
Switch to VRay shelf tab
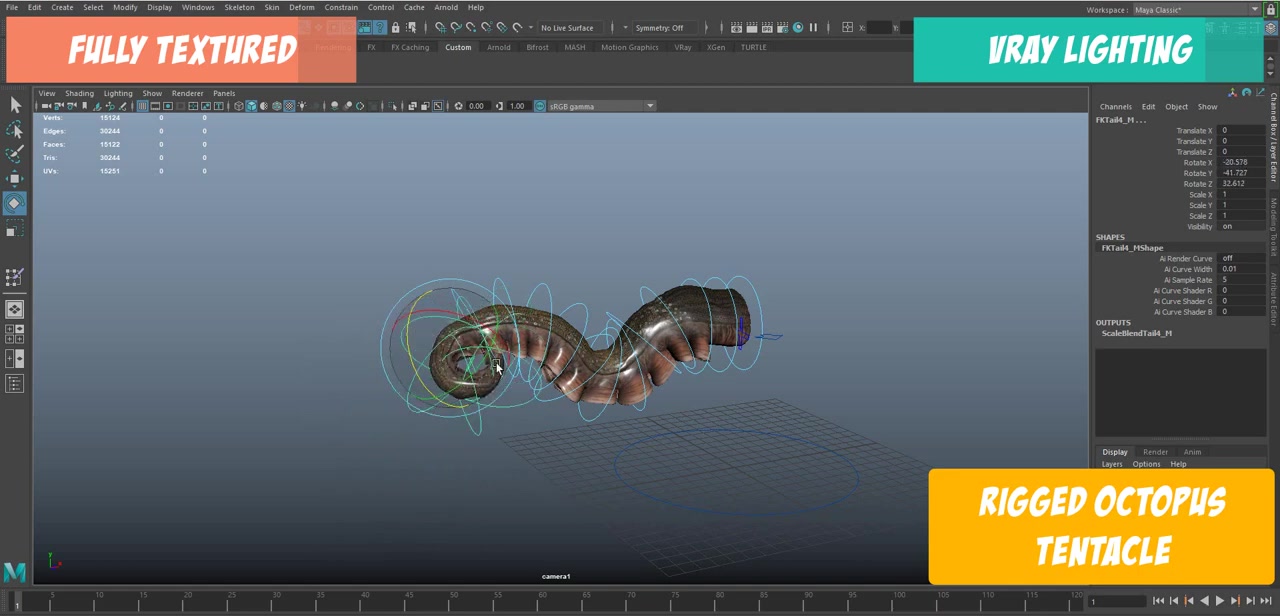click(x=682, y=47)
